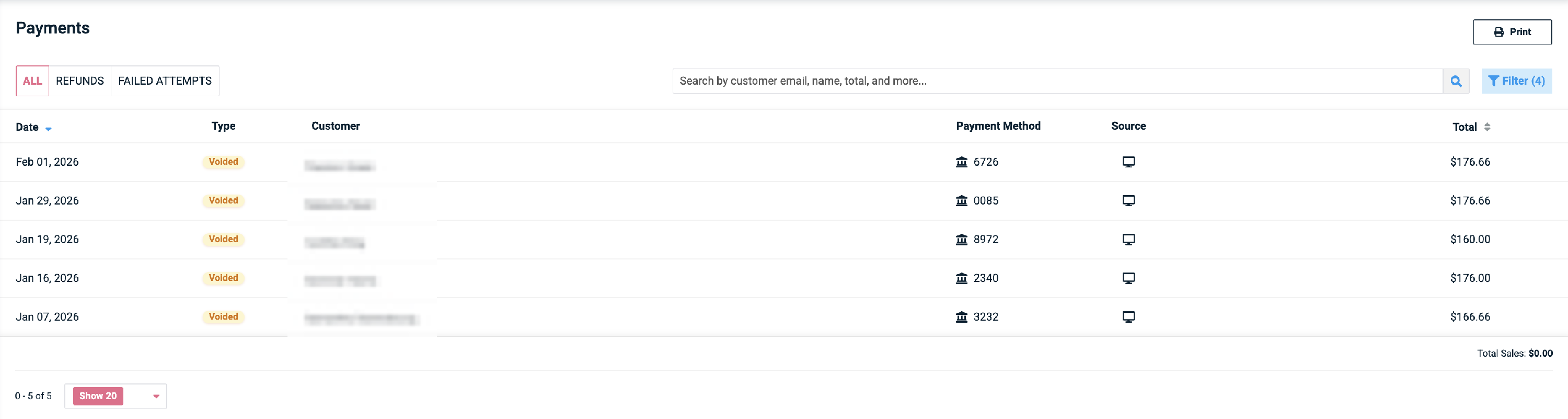Click the monitor source icon for Jan 19, 2026
This screenshot has height=419, width=1568.
[1128, 240]
